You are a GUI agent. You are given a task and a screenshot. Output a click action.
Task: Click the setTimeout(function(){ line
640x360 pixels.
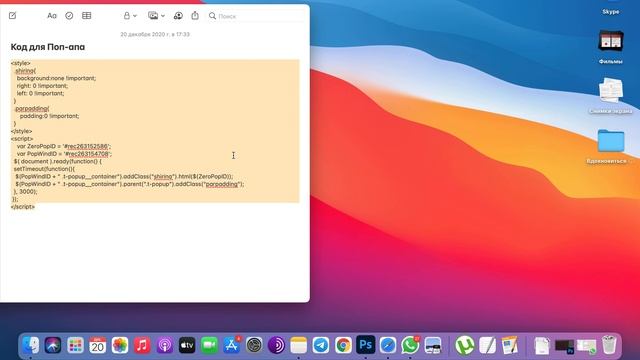pos(44,169)
